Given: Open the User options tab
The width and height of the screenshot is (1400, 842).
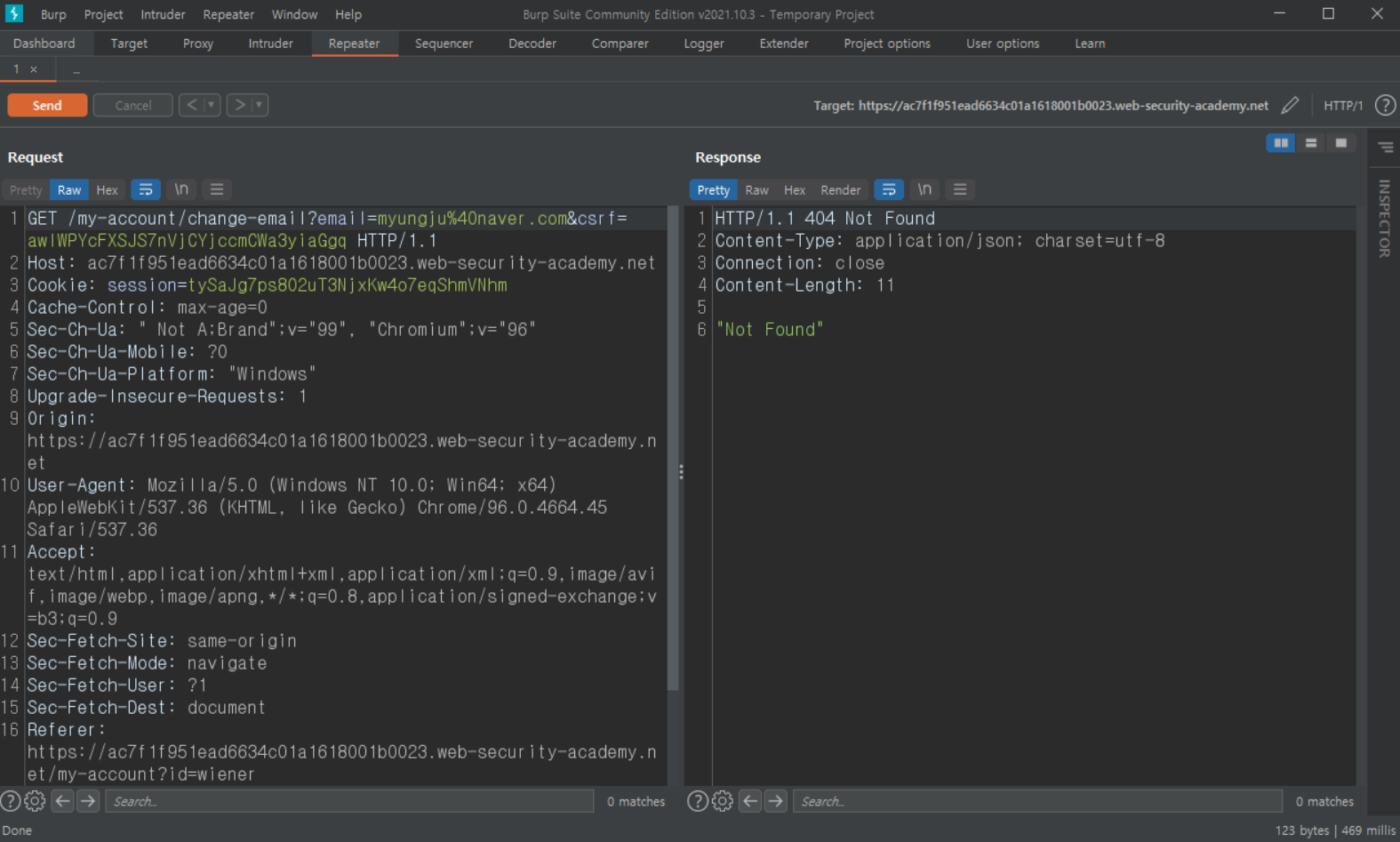Looking at the screenshot, I should pyautogui.click(x=1003, y=43).
